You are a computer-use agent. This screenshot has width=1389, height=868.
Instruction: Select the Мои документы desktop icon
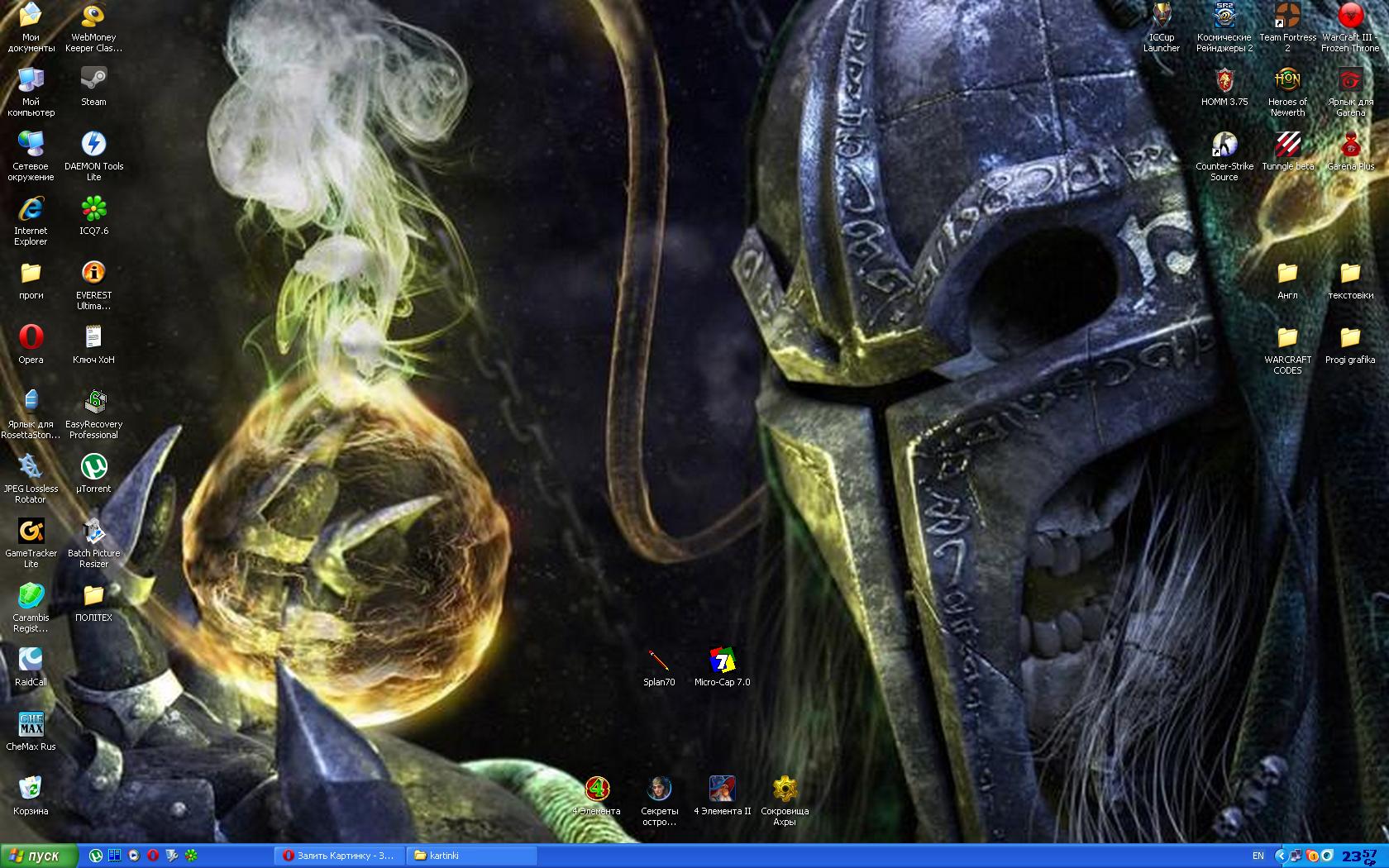pos(31,26)
